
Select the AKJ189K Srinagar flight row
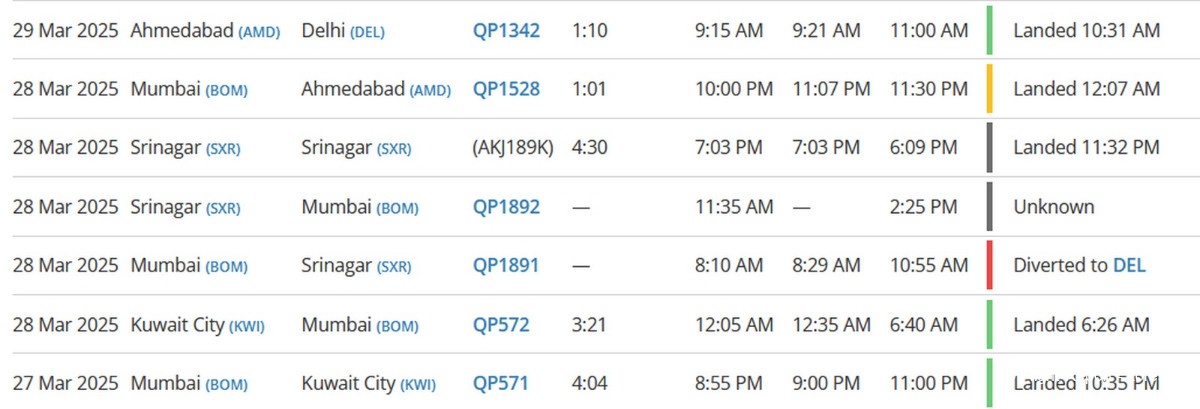pos(600,148)
